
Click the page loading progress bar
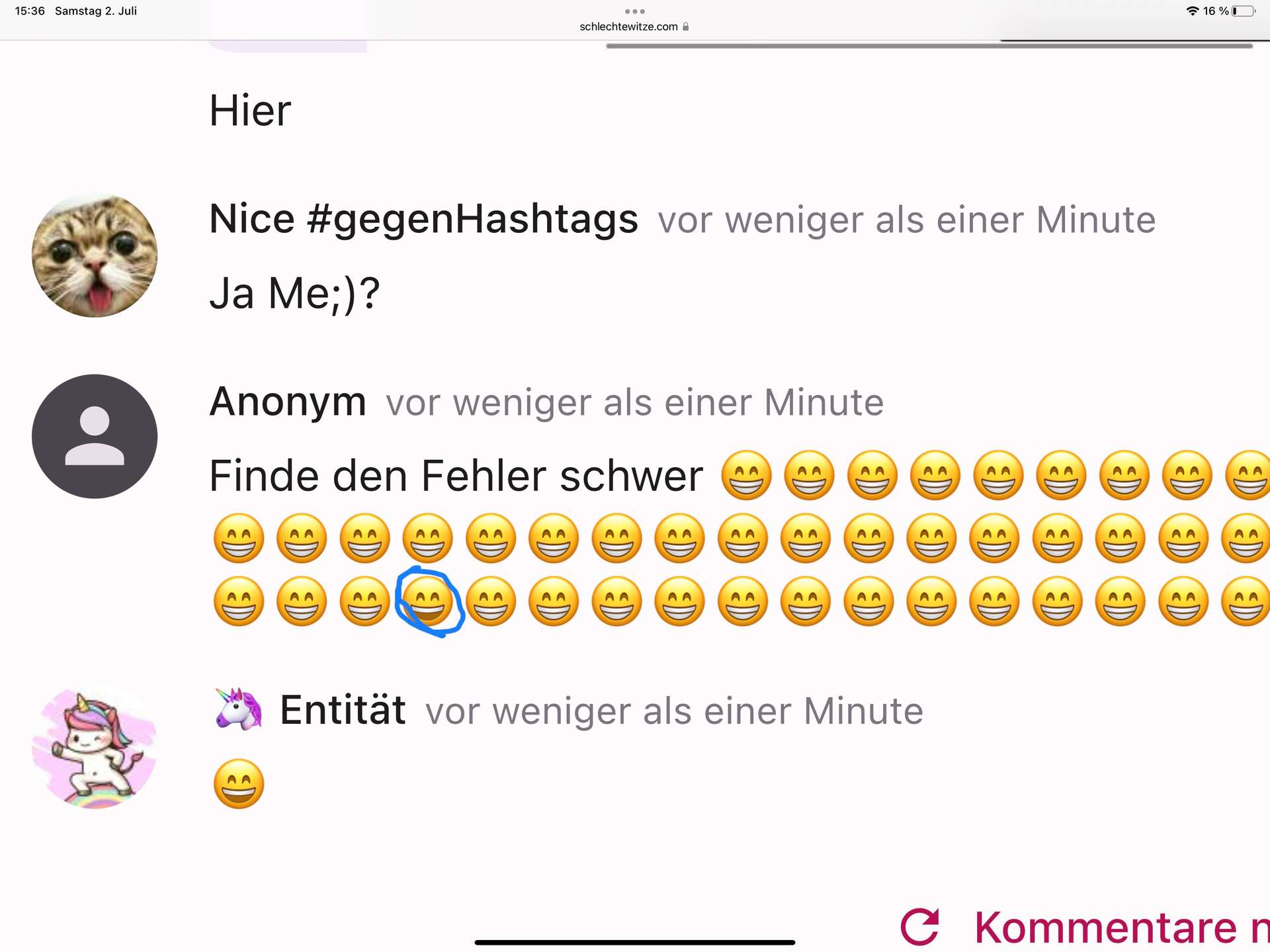929,46
